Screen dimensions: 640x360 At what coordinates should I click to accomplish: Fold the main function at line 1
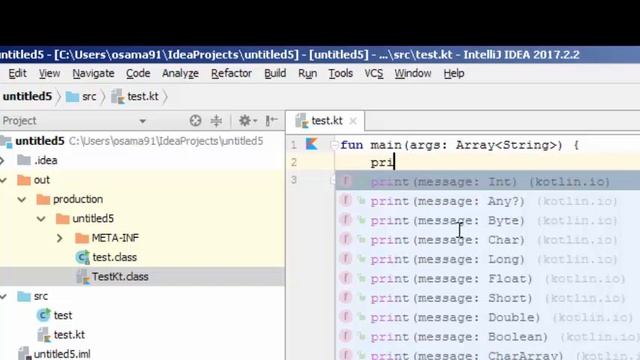[x=334, y=144]
